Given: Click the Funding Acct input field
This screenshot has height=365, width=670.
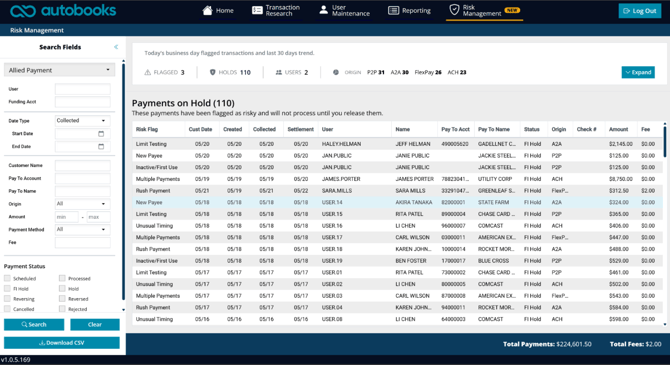Looking at the screenshot, I should [x=82, y=102].
